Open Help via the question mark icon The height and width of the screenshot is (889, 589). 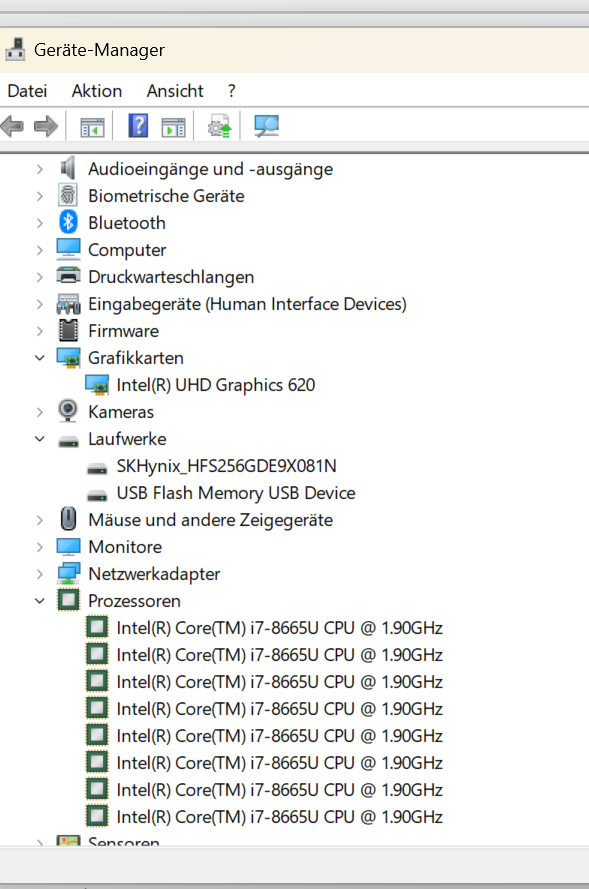tap(138, 125)
